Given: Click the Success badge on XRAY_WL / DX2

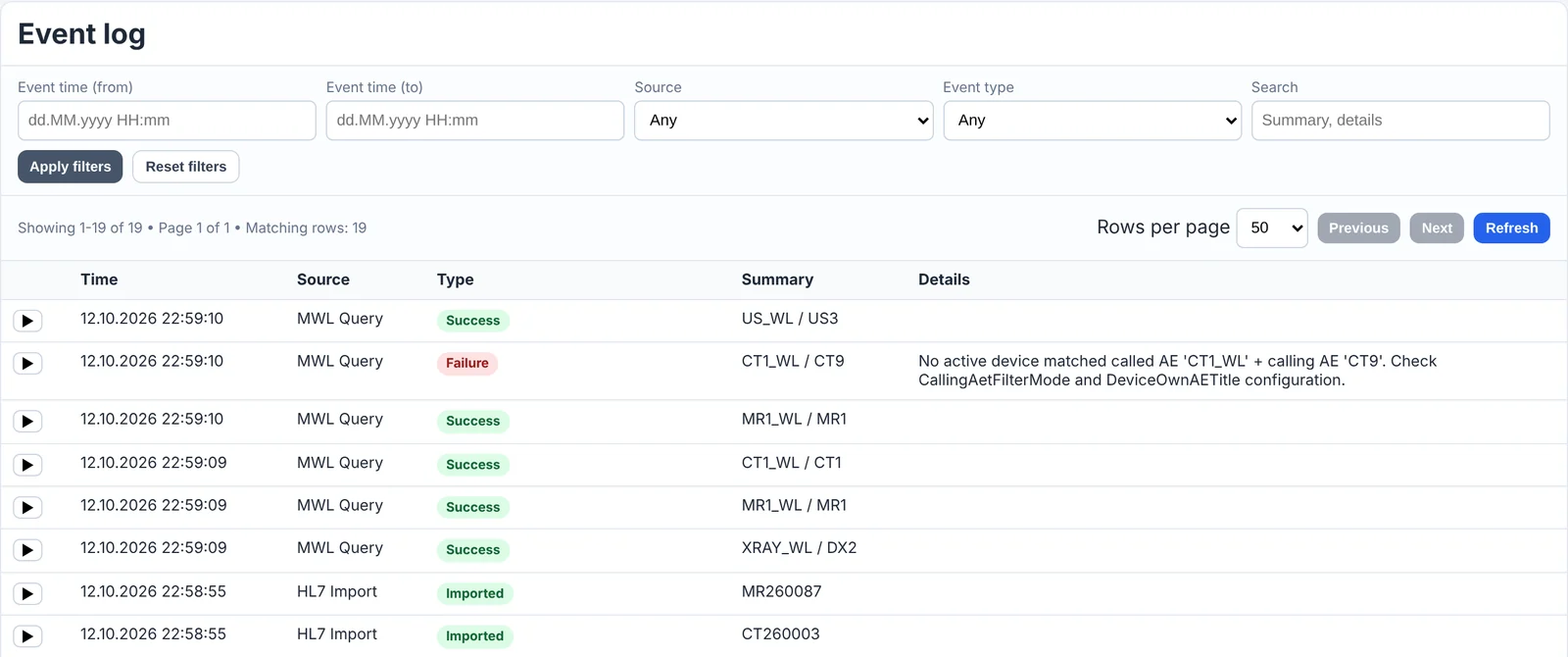Looking at the screenshot, I should [473, 550].
